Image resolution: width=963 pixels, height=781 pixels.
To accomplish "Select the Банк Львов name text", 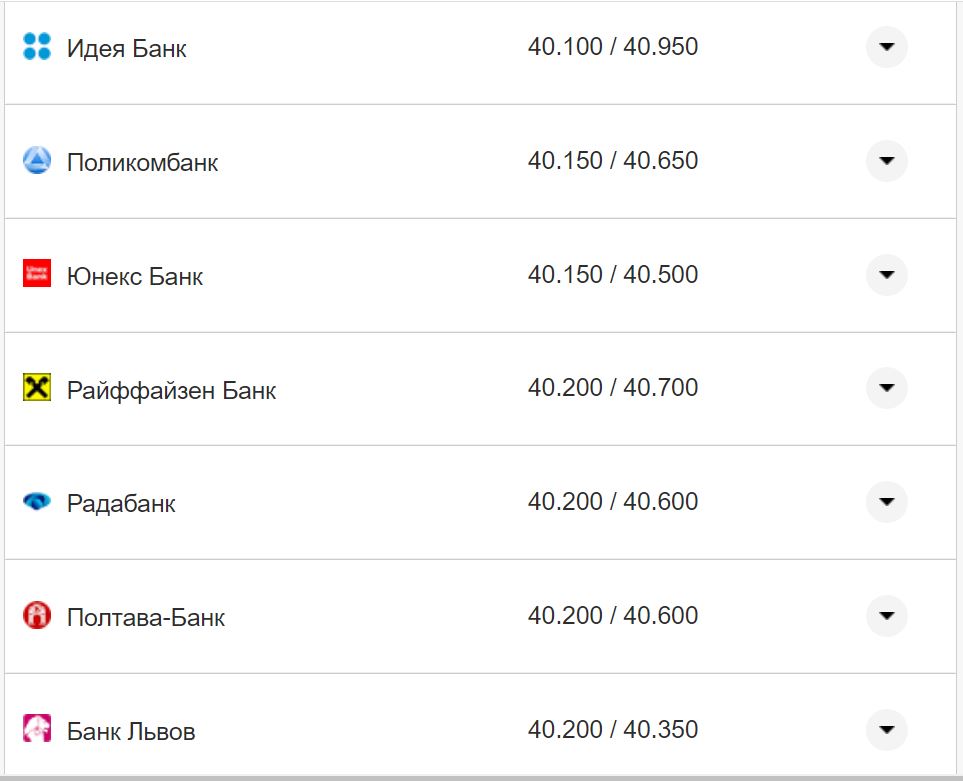I will pyautogui.click(x=131, y=731).
